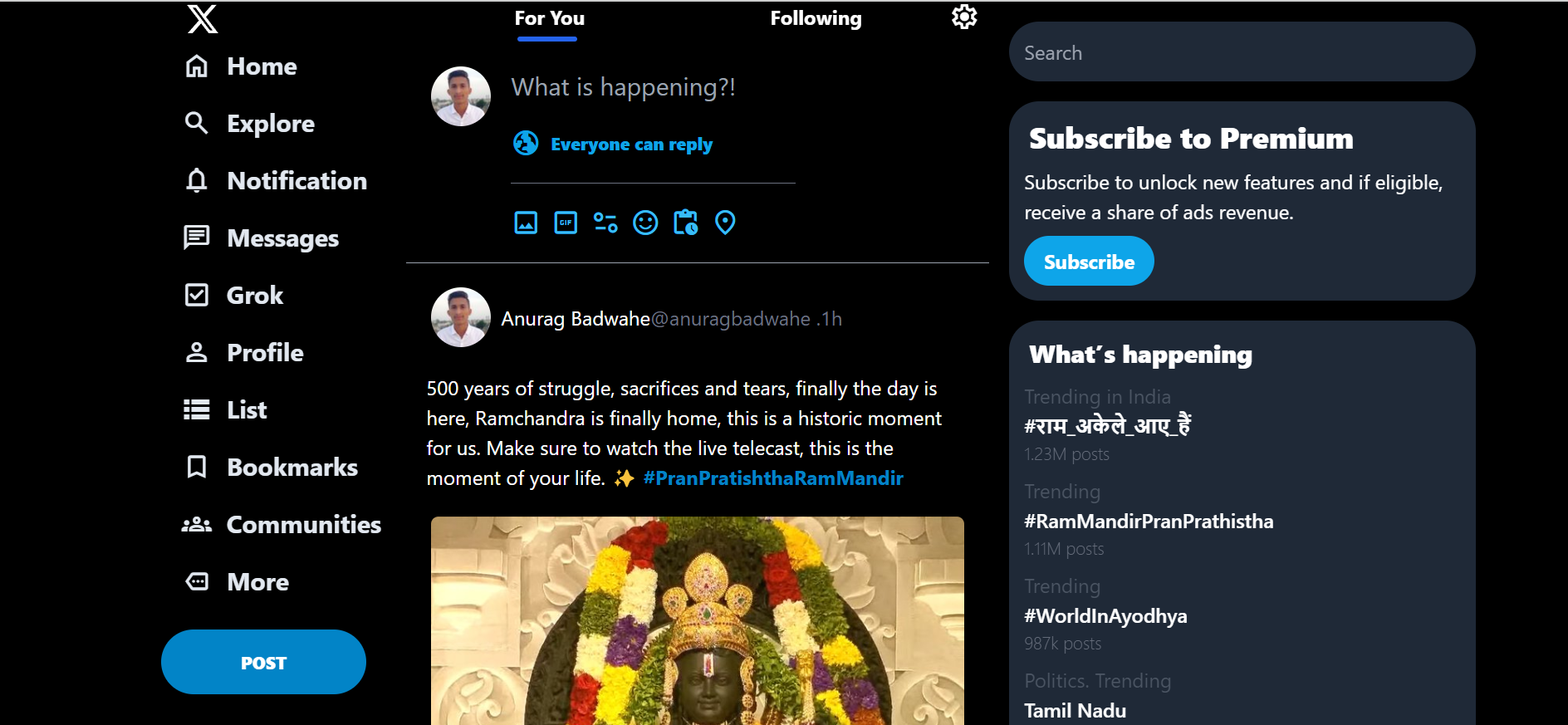Click the X logo icon

point(202,18)
